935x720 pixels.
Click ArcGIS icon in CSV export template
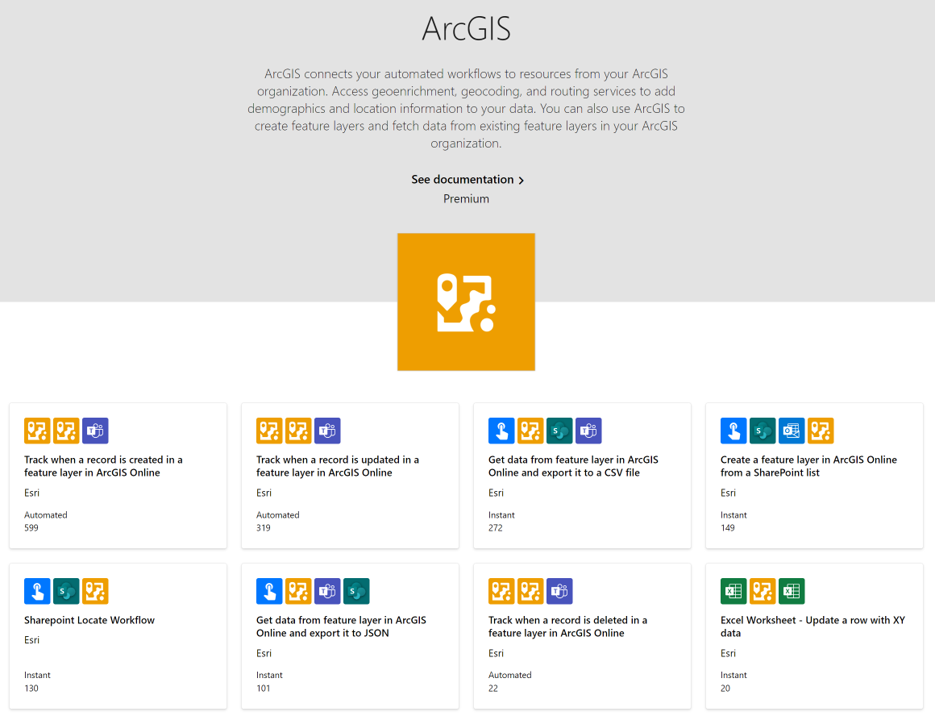pyautogui.click(x=530, y=431)
